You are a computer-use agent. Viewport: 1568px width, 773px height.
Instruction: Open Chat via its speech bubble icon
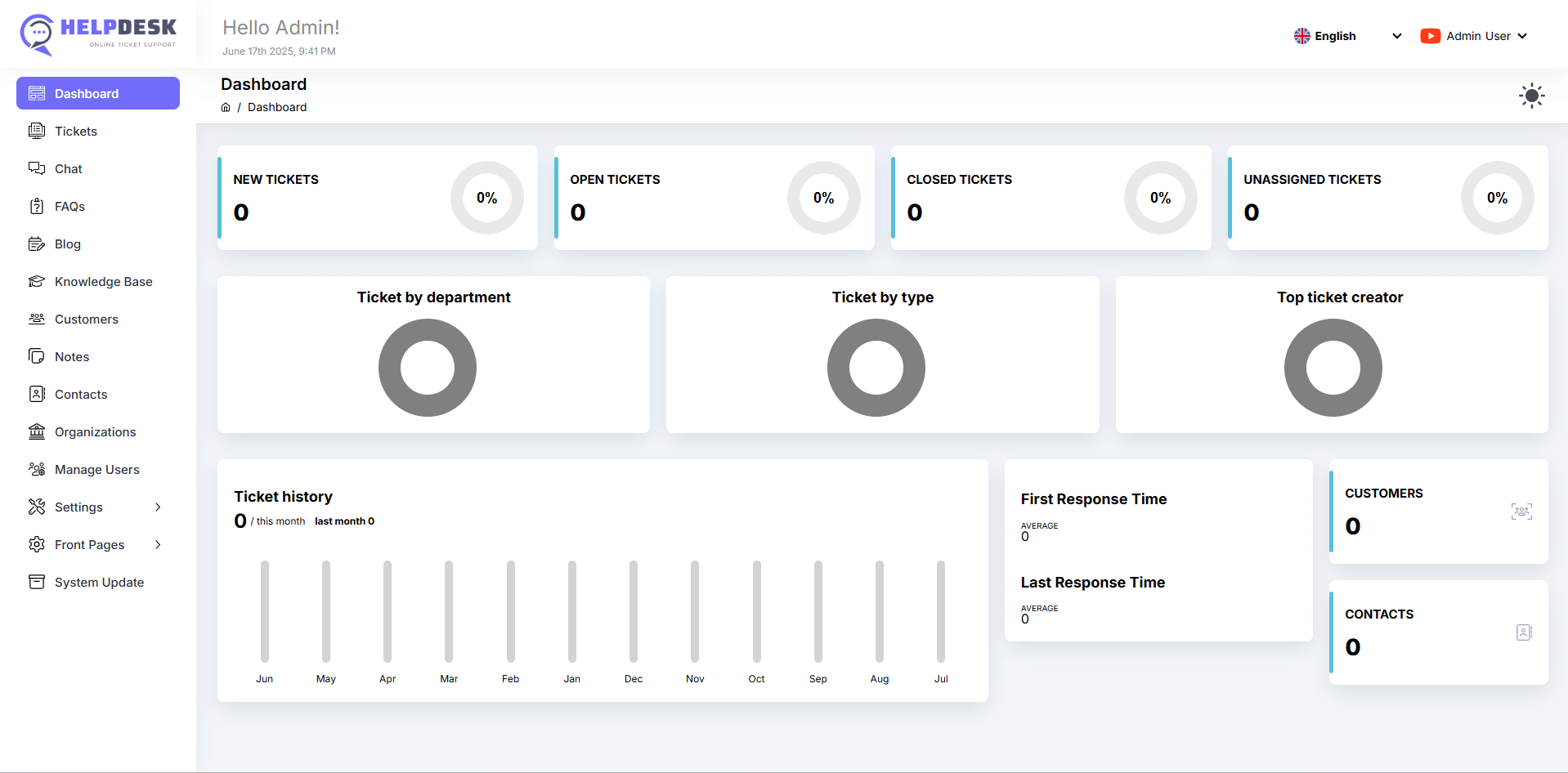coord(37,168)
